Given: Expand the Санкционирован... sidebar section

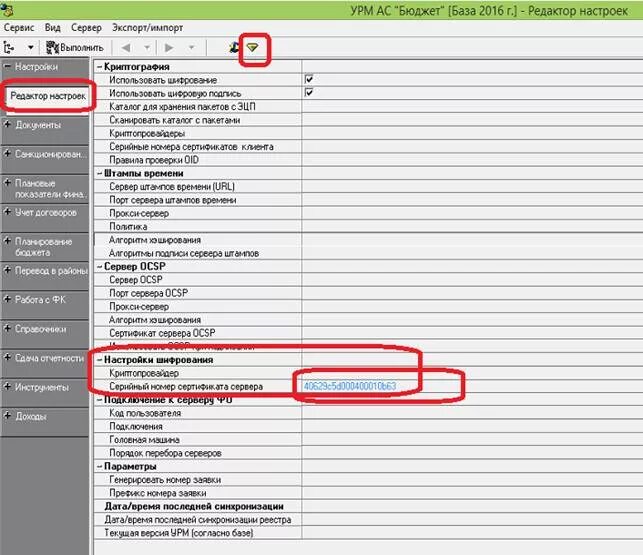Looking at the screenshot, I should tap(7, 153).
